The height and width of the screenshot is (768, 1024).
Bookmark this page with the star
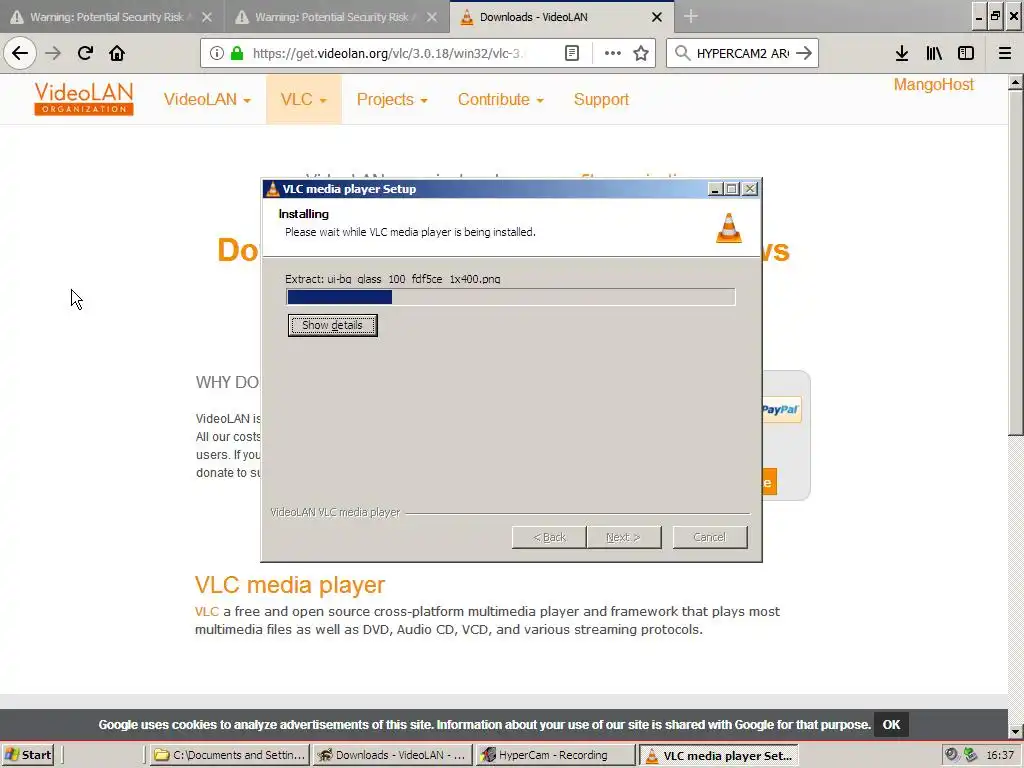tap(641, 53)
